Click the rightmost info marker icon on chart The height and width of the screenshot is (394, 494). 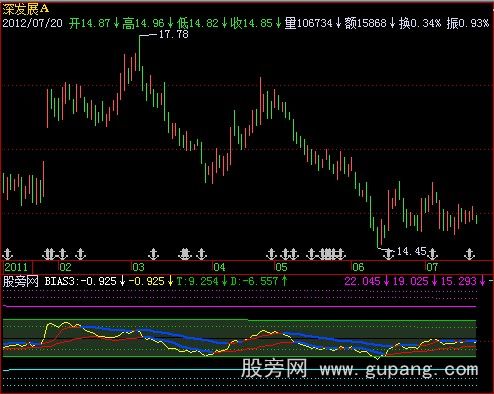pyautogui.click(x=469, y=254)
